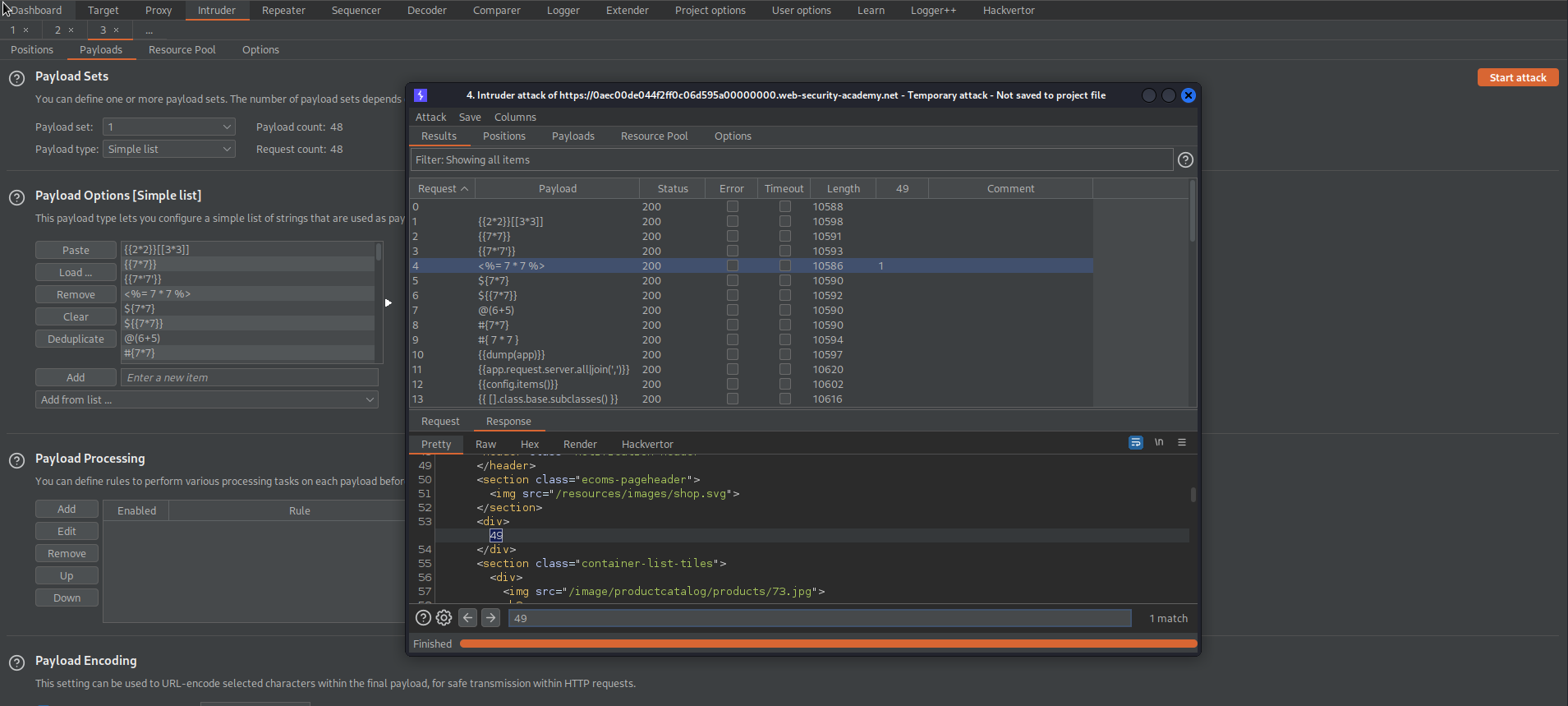Open Payload Options help icon

tap(16, 198)
